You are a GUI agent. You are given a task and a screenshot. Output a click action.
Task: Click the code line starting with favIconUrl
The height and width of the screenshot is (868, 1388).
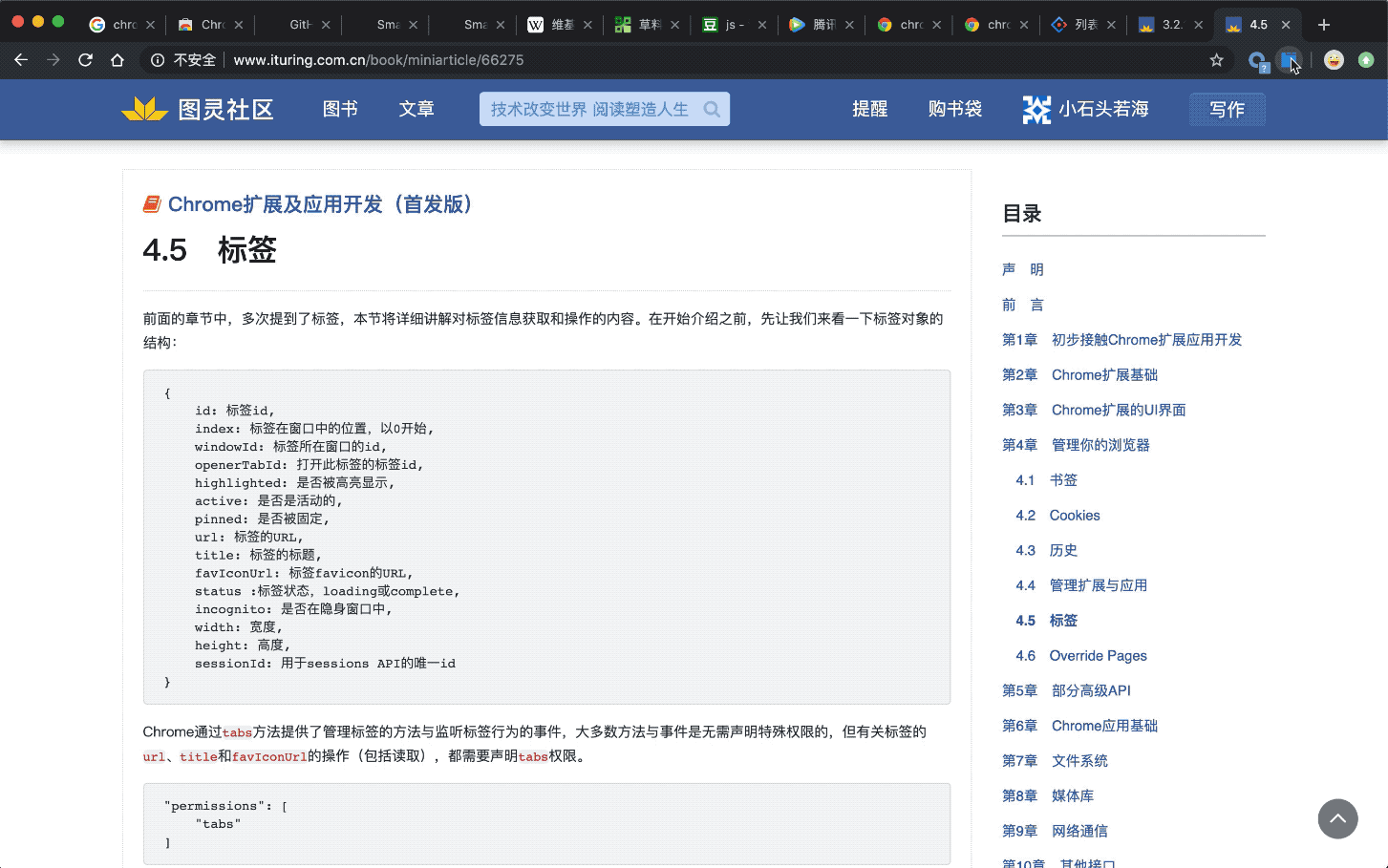click(304, 573)
